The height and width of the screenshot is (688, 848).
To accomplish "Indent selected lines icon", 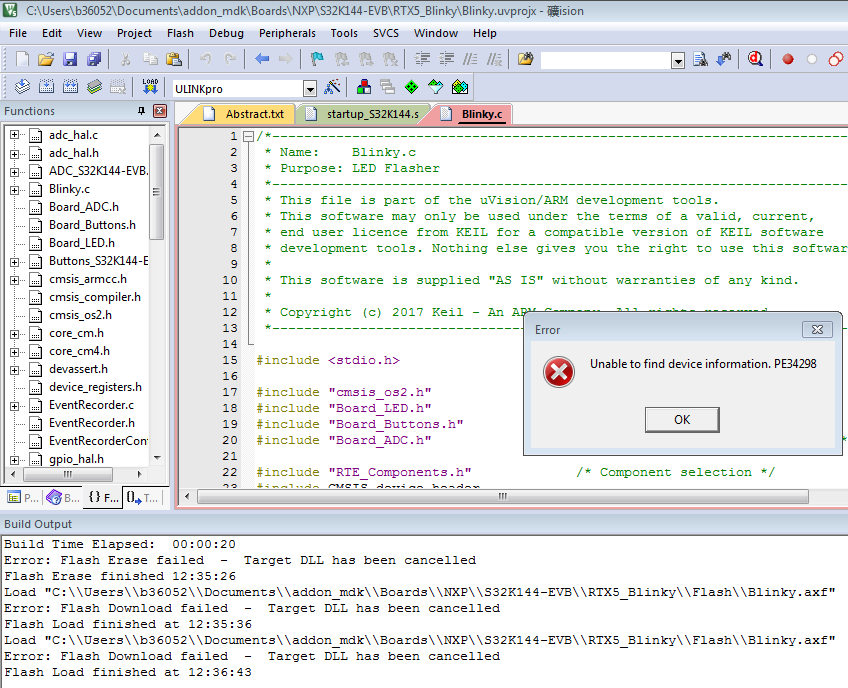I will [x=422, y=58].
